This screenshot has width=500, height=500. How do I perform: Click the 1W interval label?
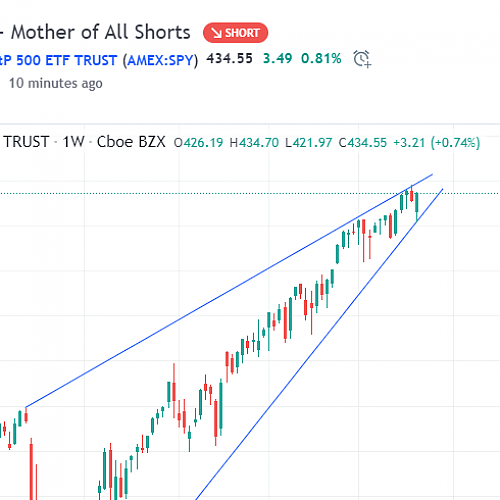pyautogui.click(x=73, y=142)
